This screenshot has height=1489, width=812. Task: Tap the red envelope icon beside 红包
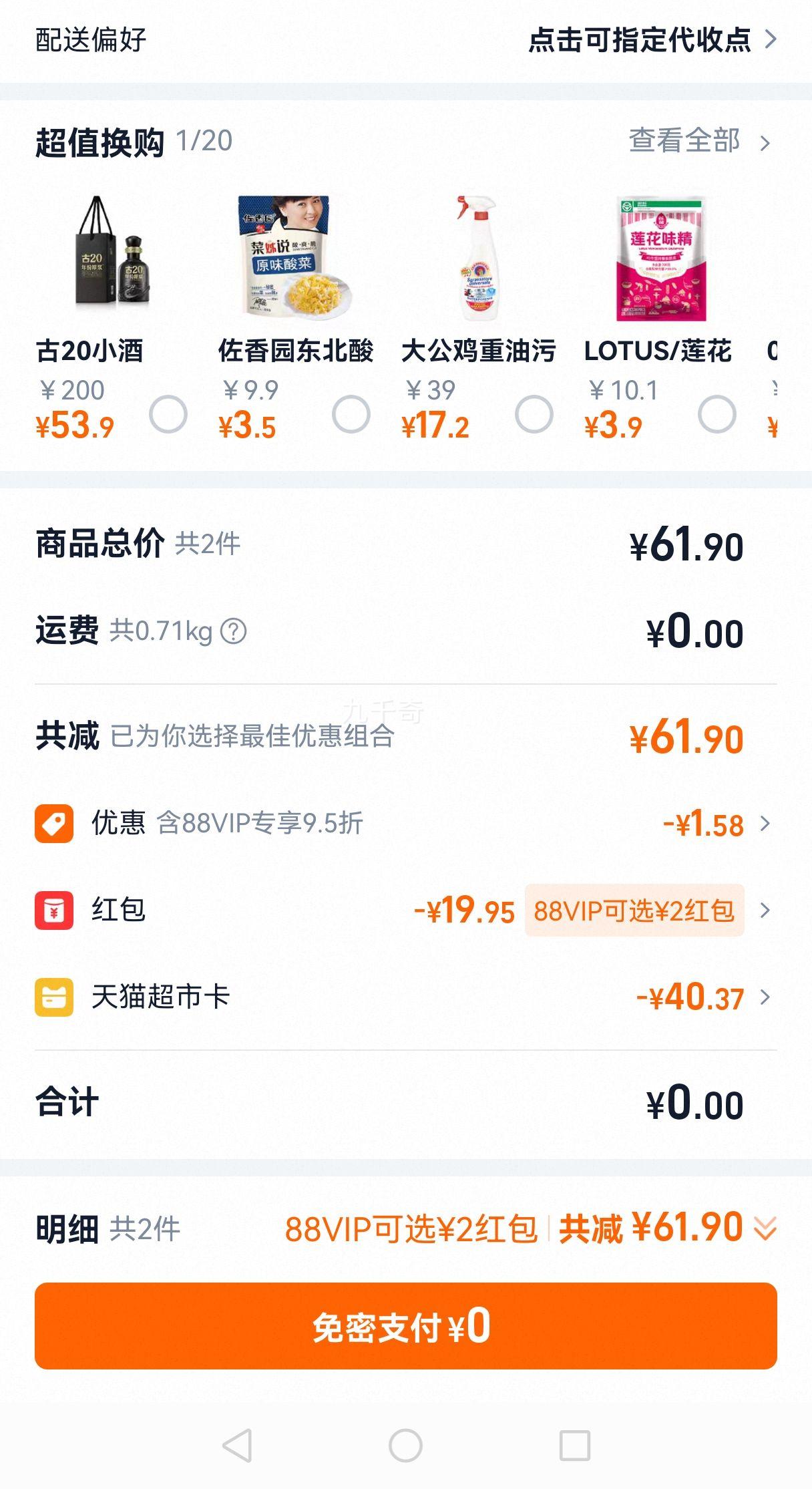54,910
